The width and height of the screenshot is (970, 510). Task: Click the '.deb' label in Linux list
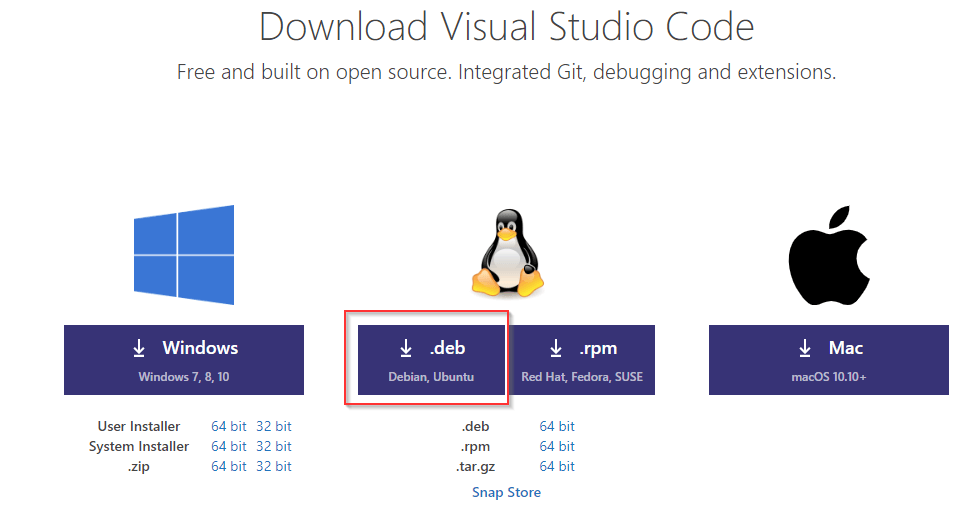point(475,426)
